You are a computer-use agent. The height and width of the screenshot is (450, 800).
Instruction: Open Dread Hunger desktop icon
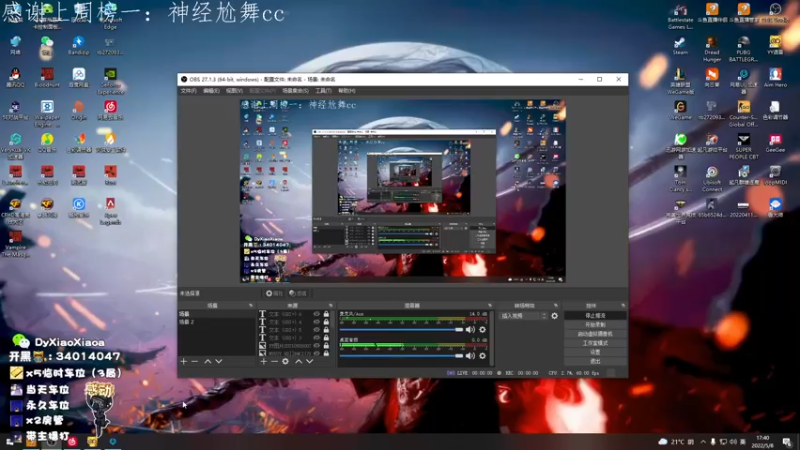pos(712,49)
